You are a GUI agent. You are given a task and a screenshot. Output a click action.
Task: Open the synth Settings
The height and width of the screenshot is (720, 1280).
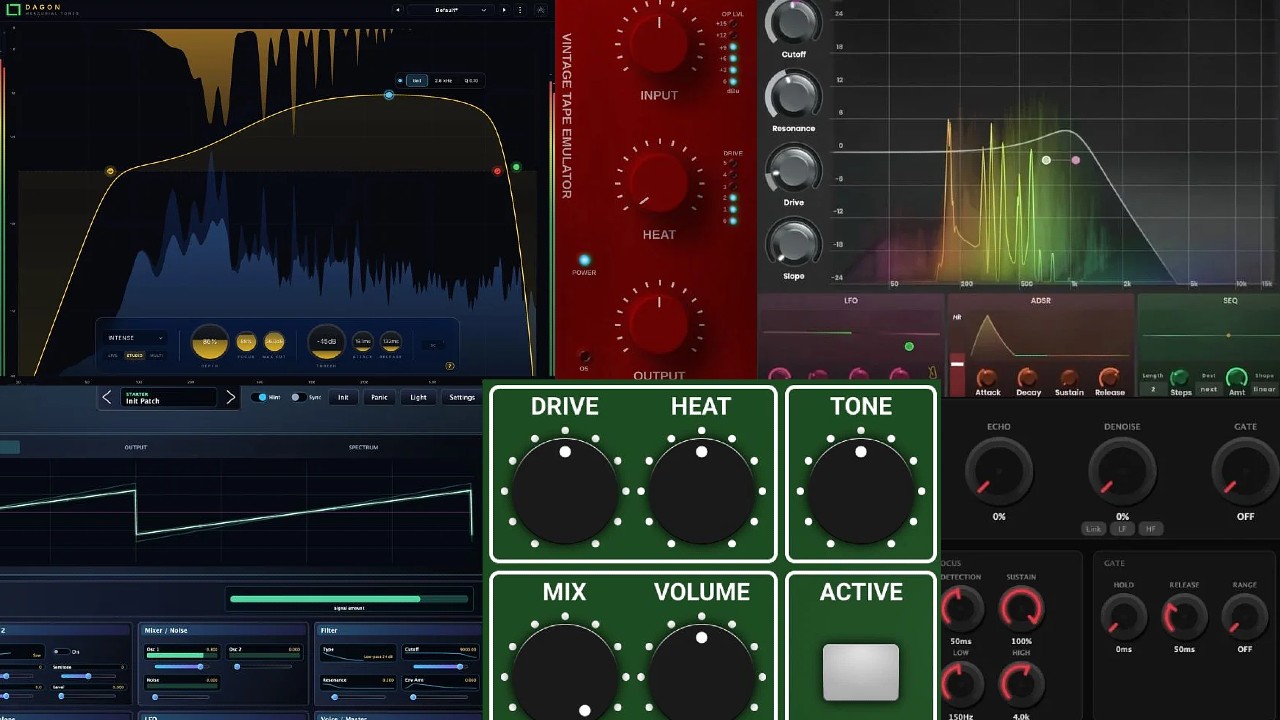462,397
